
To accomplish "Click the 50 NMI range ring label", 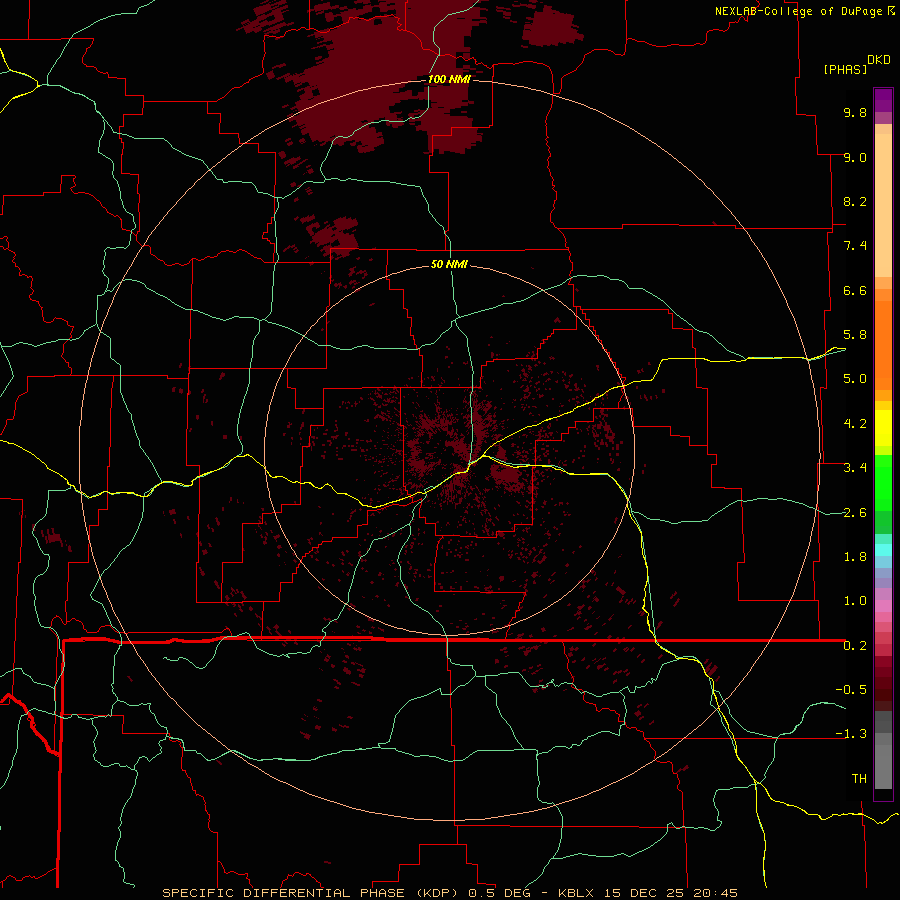I will (x=449, y=264).
